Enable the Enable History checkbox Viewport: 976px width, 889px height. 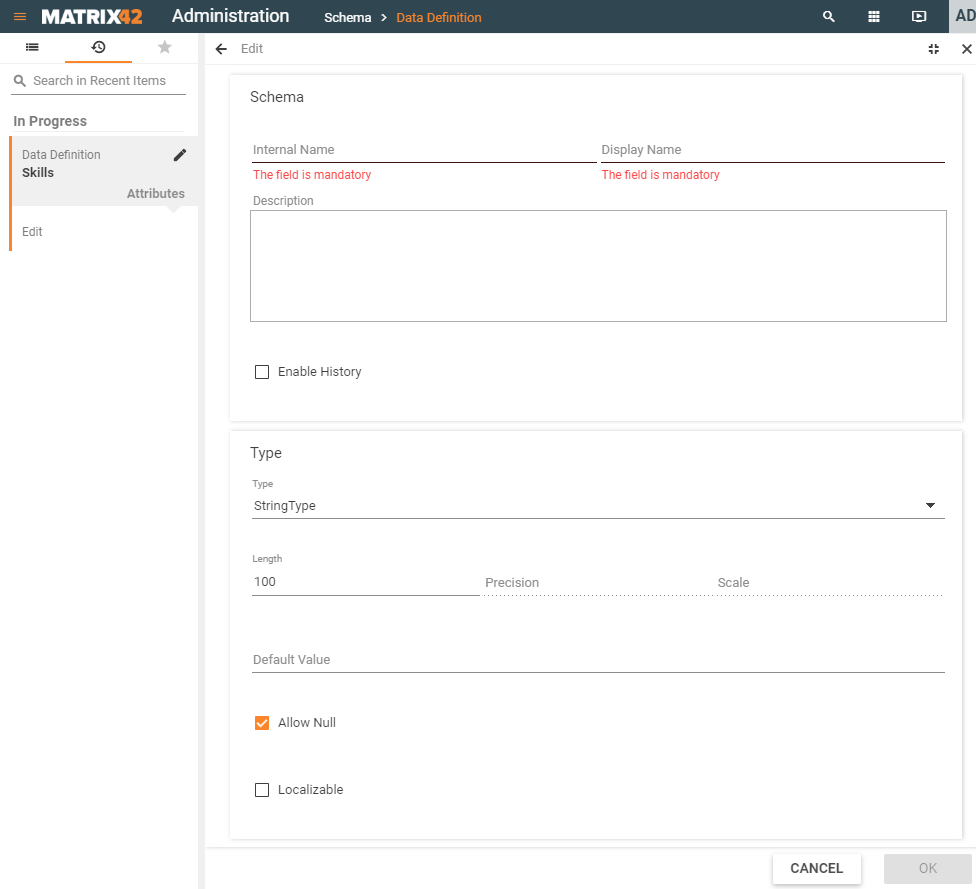262,372
